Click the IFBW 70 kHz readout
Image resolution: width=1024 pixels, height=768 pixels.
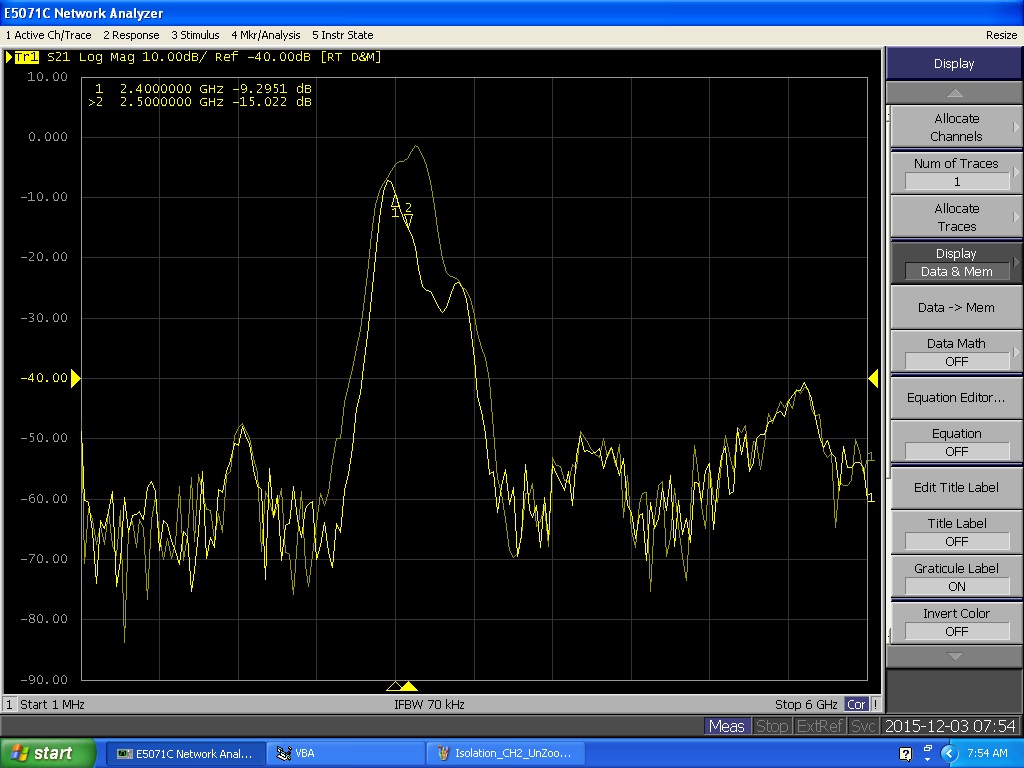tap(429, 705)
